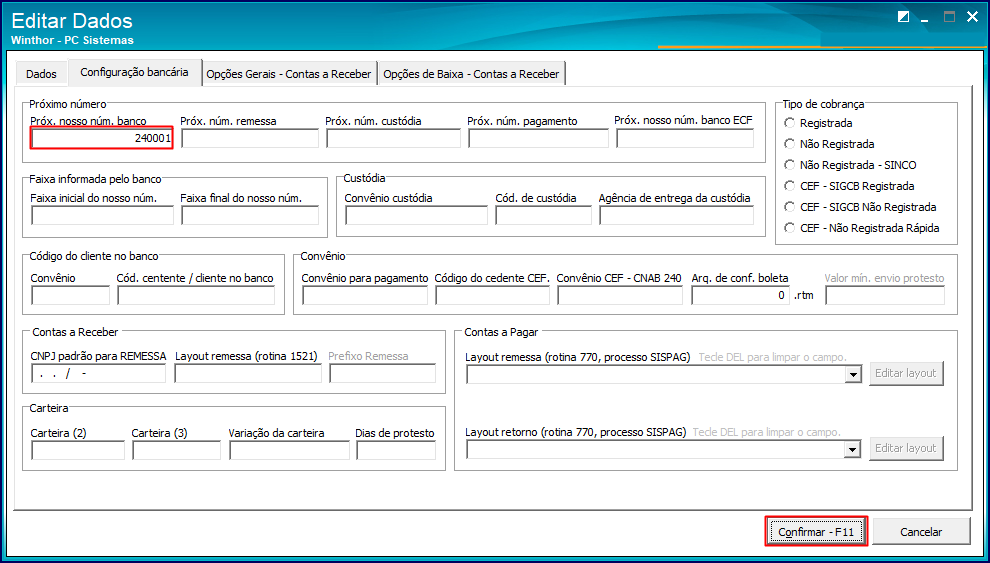Click into Próx. núm. custódia field
Screen dimensions: 990x563
(x=393, y=139)
